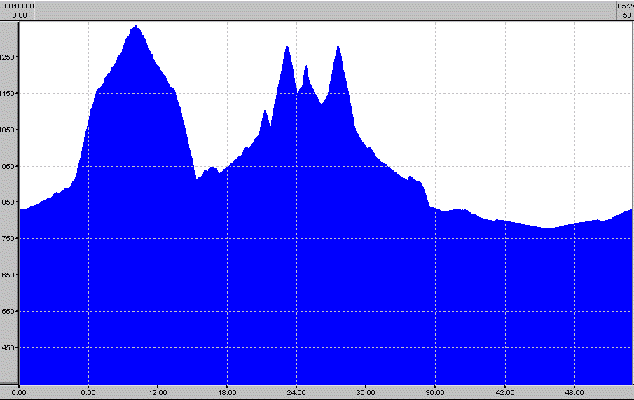Click the narrow middle peak between twin summits
Screen dimensions: 634x400
click(x=306, y=68)
